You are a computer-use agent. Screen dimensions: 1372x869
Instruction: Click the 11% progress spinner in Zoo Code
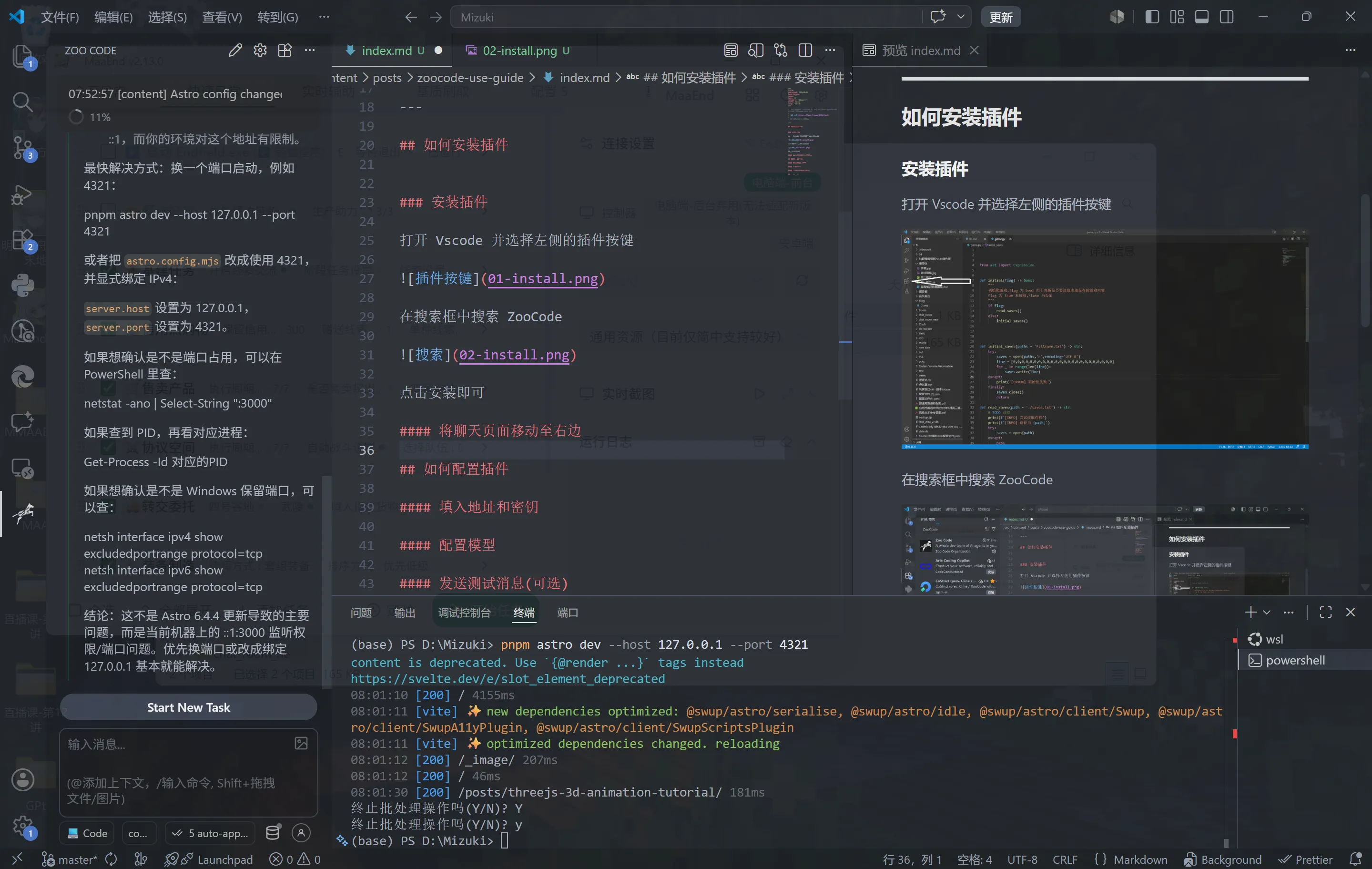click(x=76, y=117)
